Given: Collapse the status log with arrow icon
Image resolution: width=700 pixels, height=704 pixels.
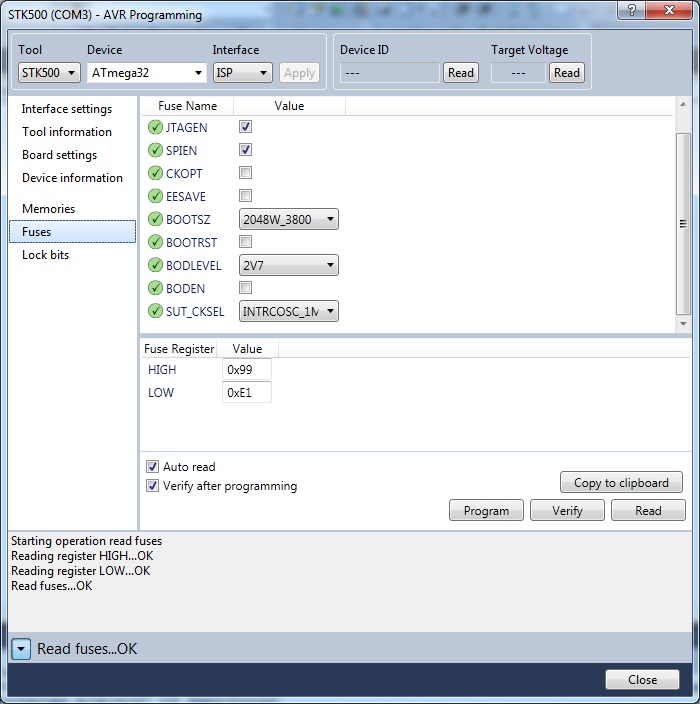Looking at the screenshot, I should (21, 649).
